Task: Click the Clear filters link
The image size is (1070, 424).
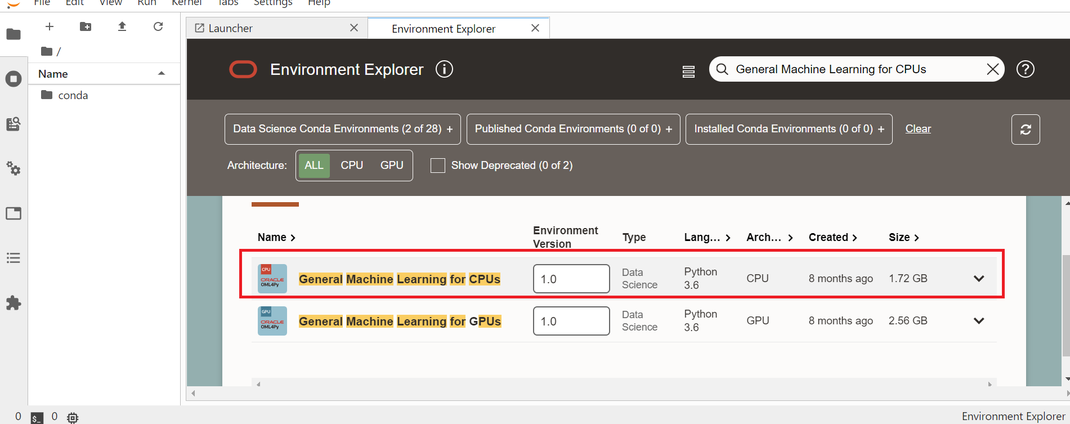Action: (x=918, y=129)
